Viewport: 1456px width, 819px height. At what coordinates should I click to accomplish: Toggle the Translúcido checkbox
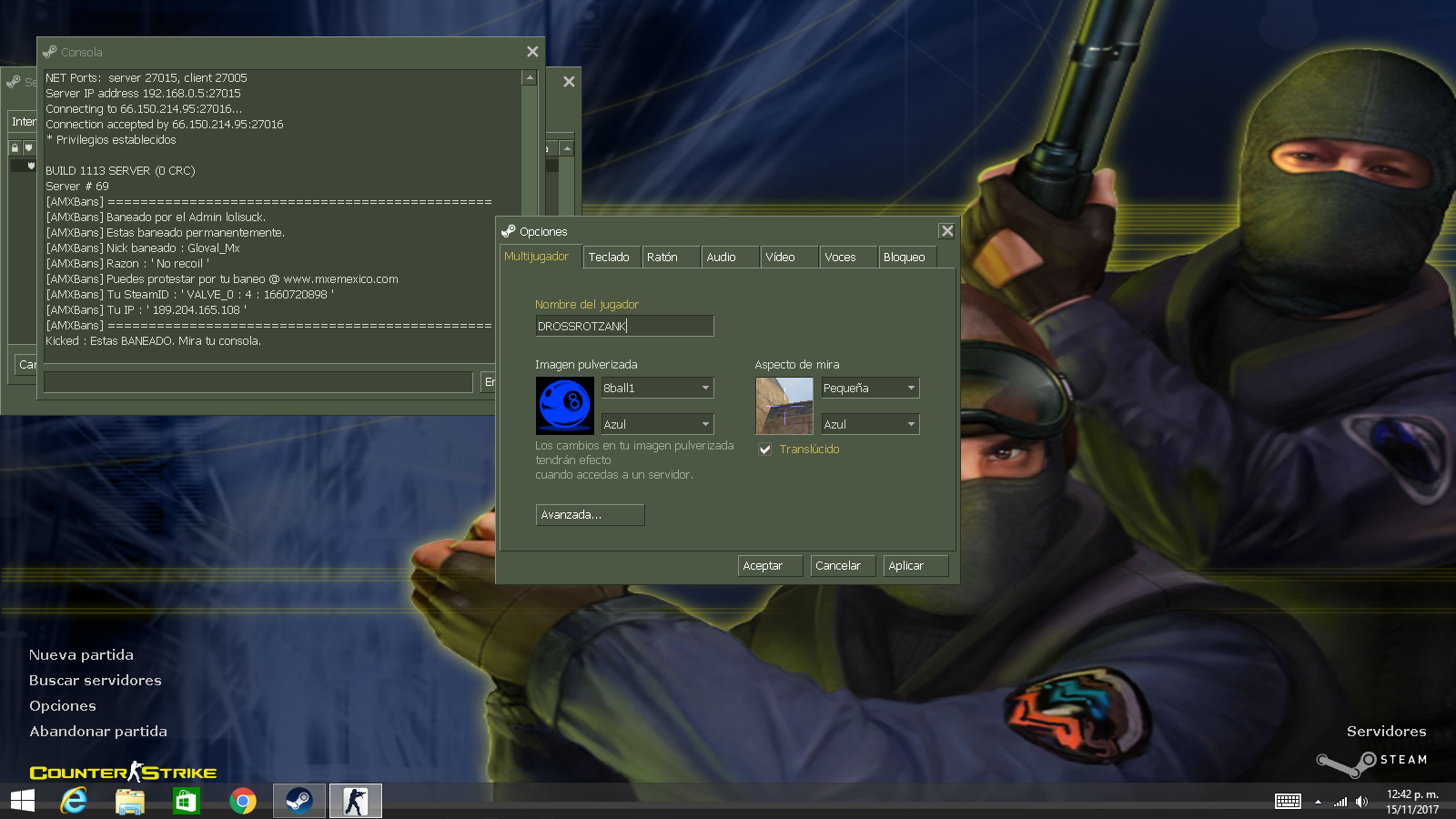point(765,450)
